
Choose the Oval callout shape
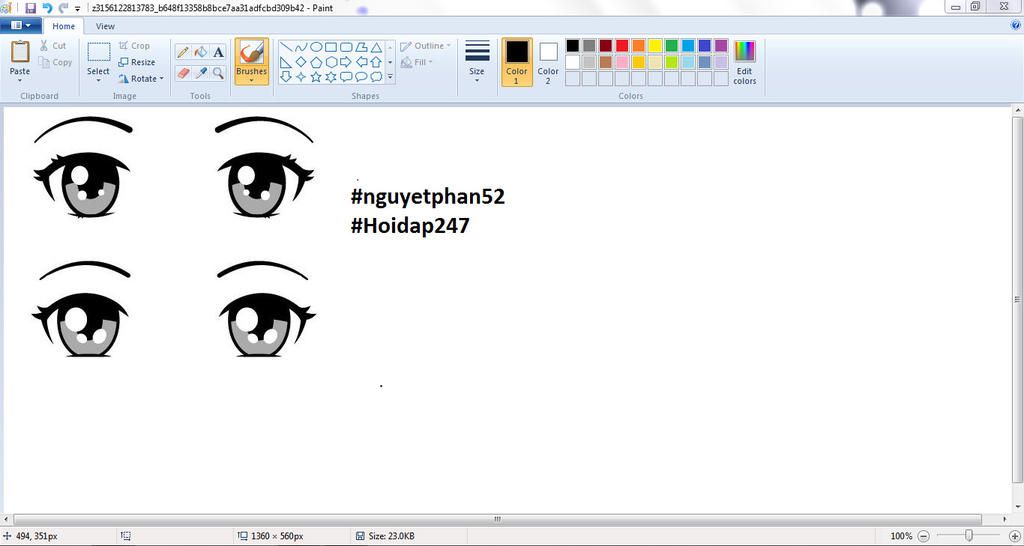coord(361,76)
